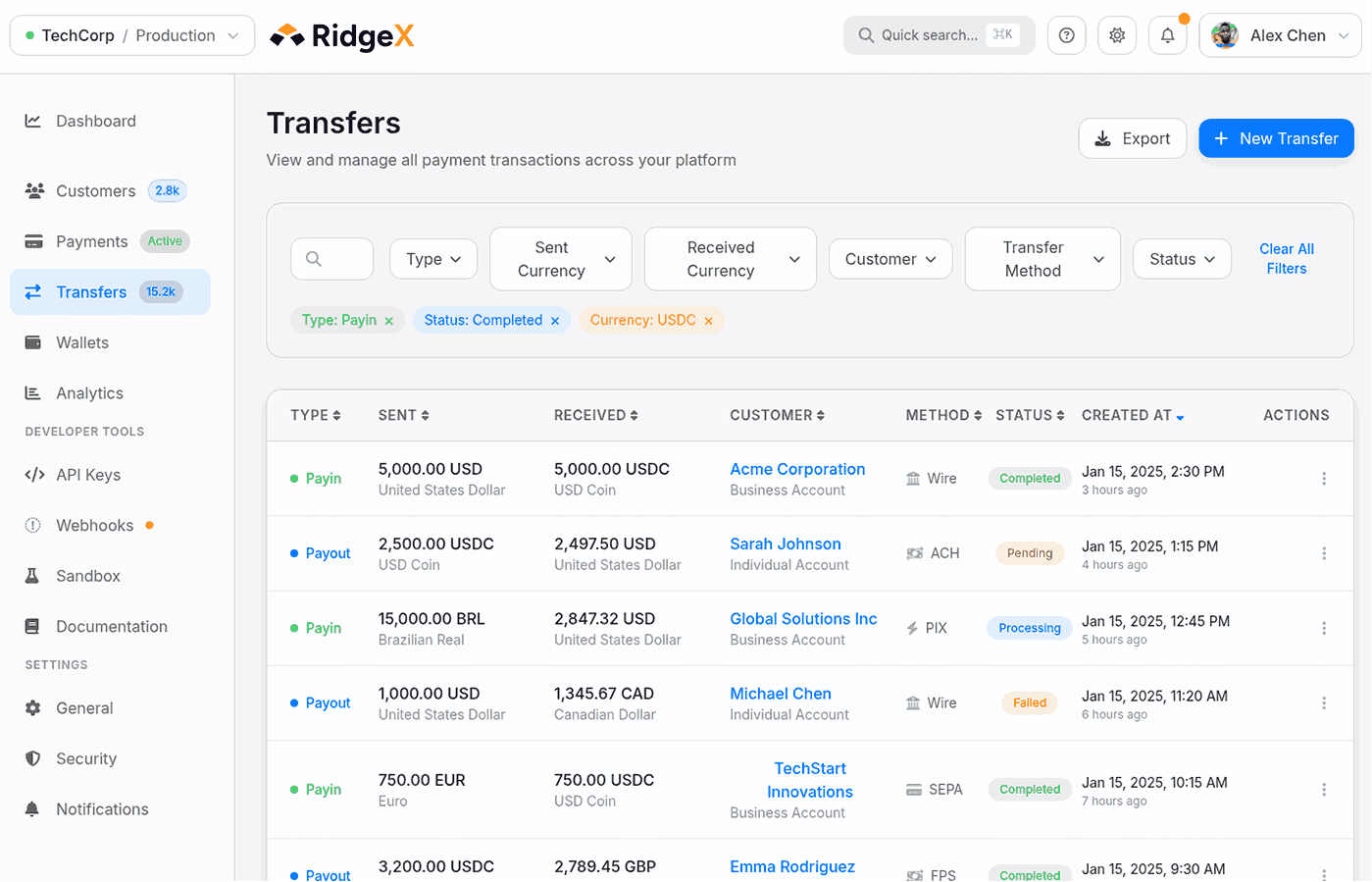Click the RidgeX logo
Viewport: 1372px width, 882px height.
point(342,36)
